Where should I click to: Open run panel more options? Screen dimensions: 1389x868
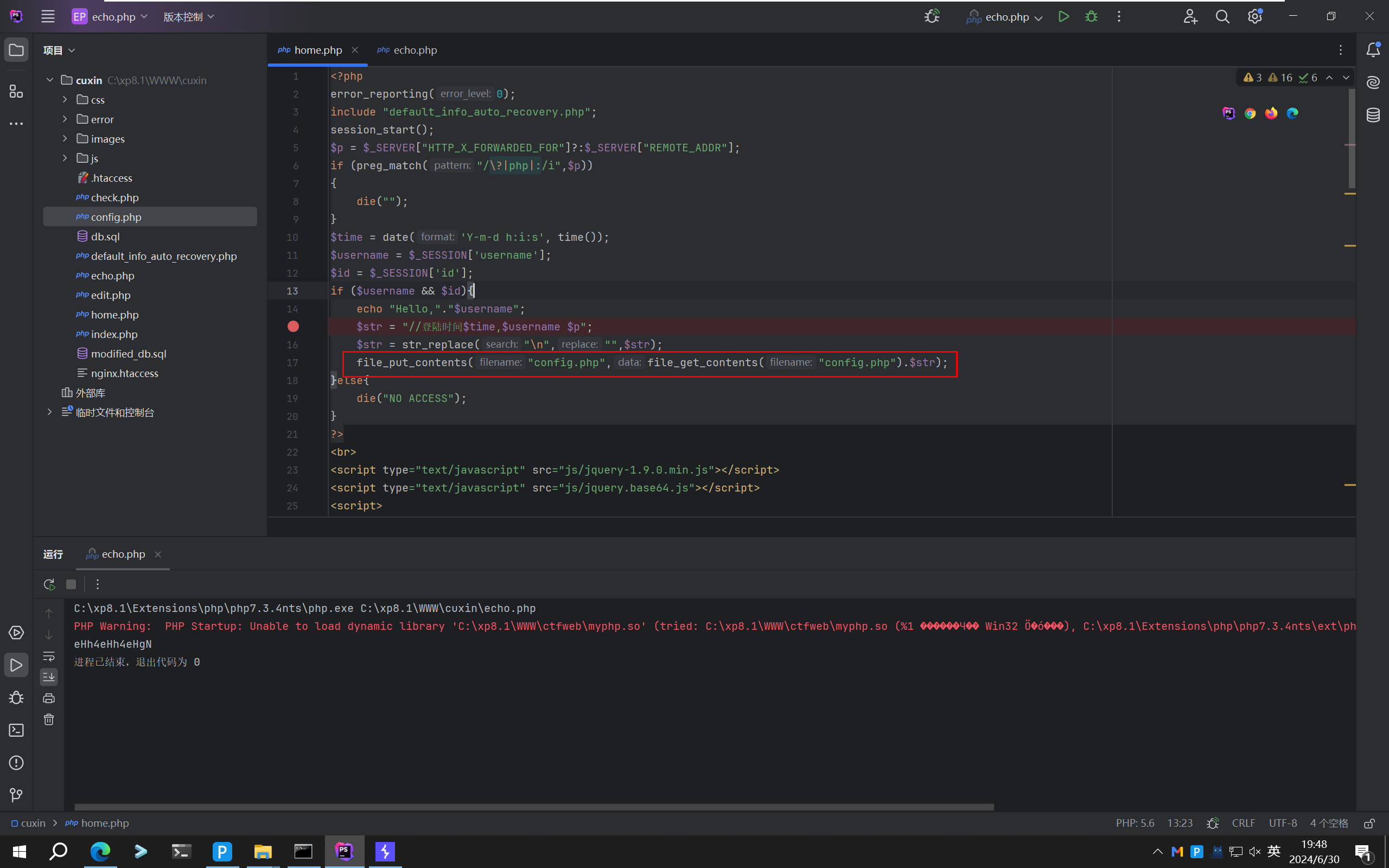tap(98, 584)
